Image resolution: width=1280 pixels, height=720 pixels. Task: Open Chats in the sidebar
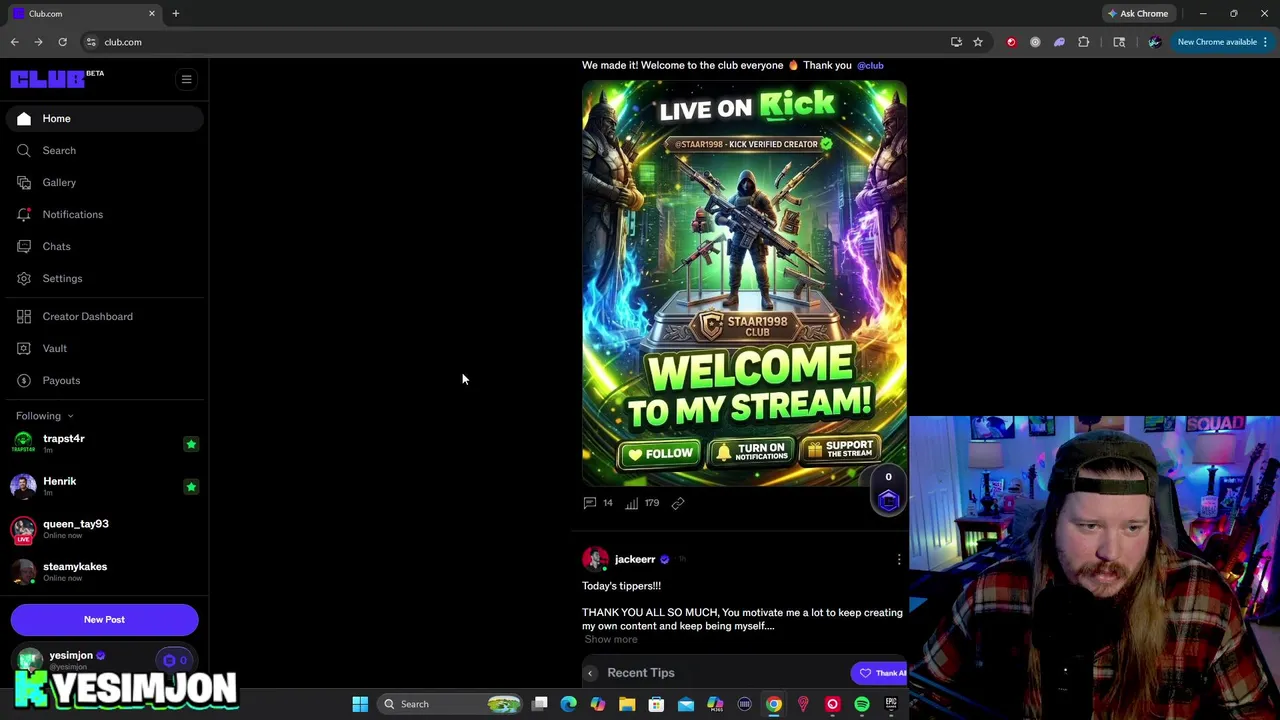104,246
